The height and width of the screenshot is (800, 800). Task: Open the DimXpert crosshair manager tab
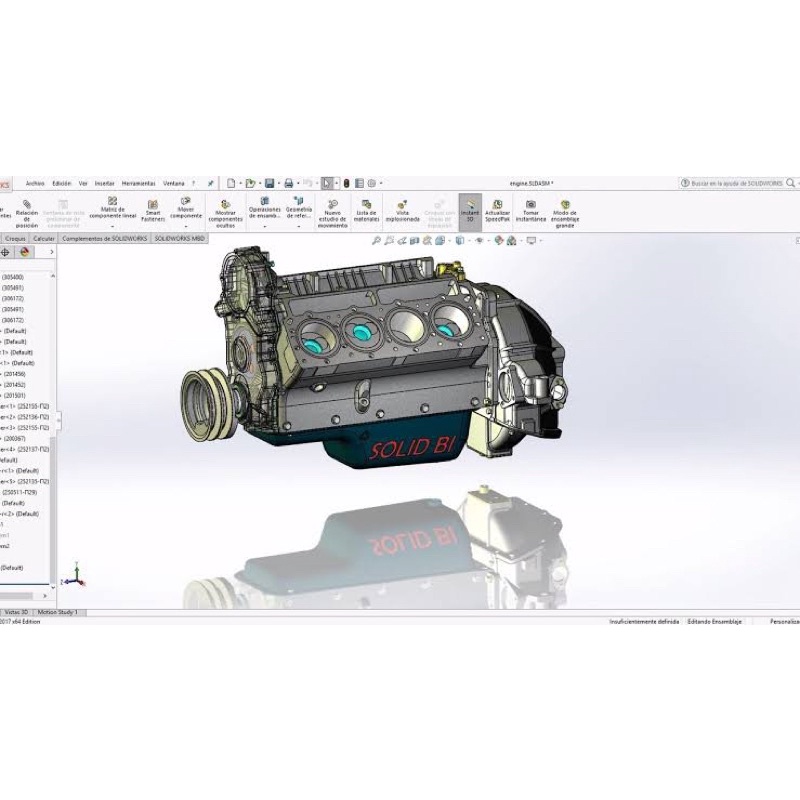click(x=5, y=252)
